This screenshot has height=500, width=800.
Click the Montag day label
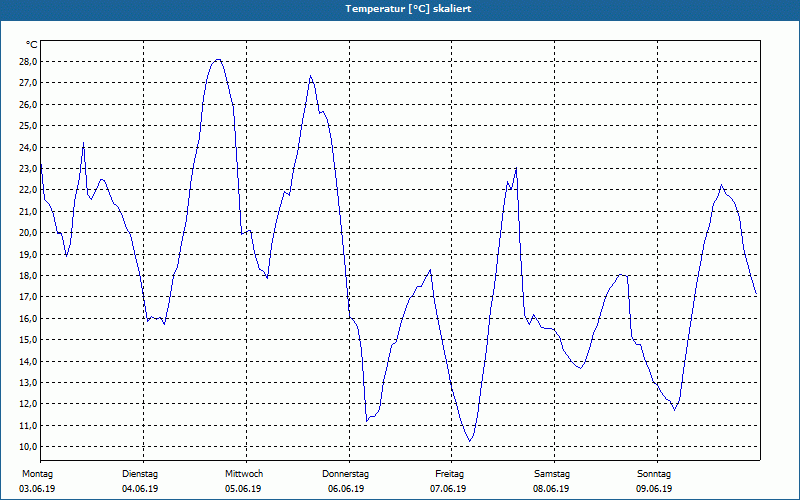pyautogui.click(x=37, y=474)
